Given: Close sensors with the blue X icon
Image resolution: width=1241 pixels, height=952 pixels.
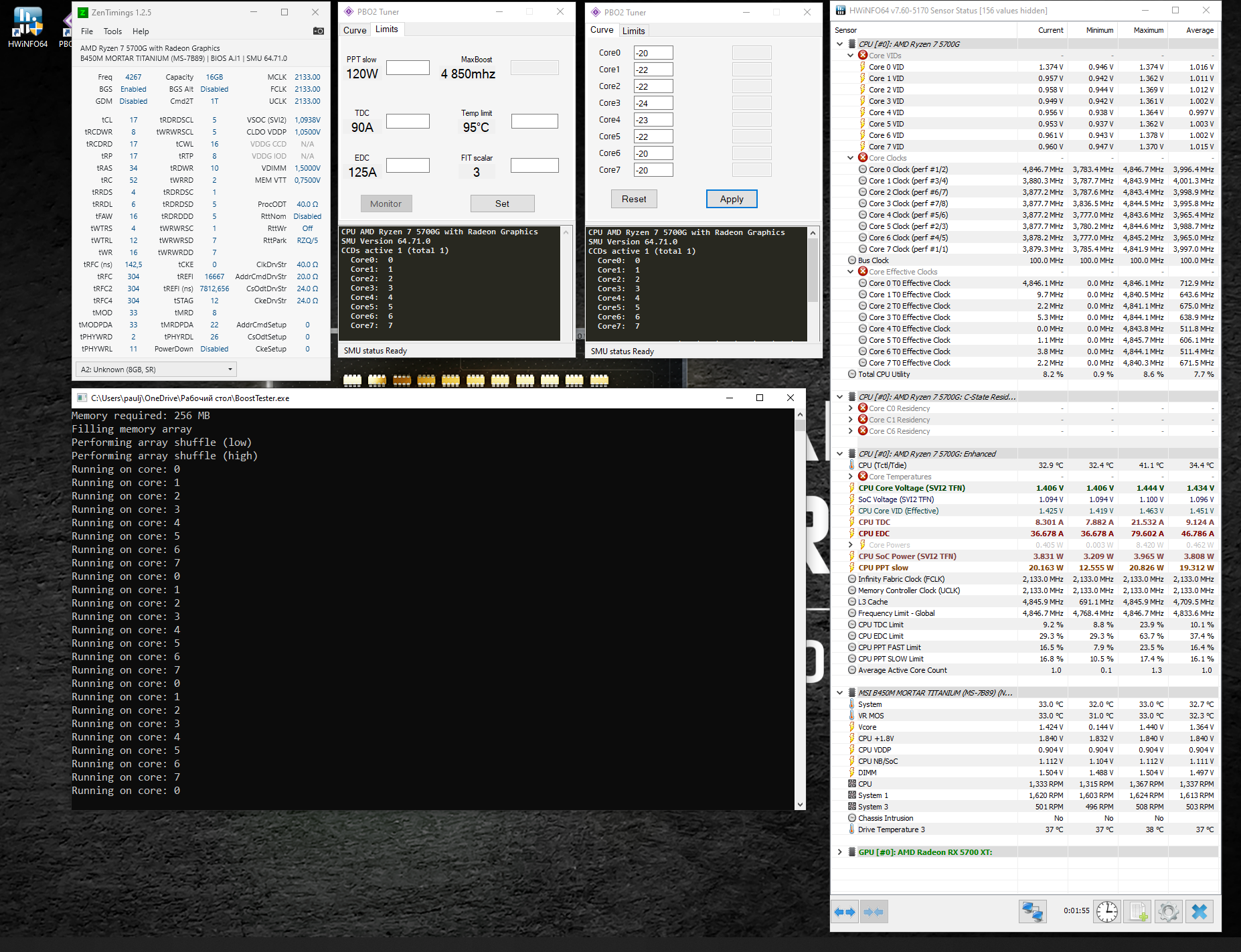Looking at the screenshot, I should pos(1199,912).
